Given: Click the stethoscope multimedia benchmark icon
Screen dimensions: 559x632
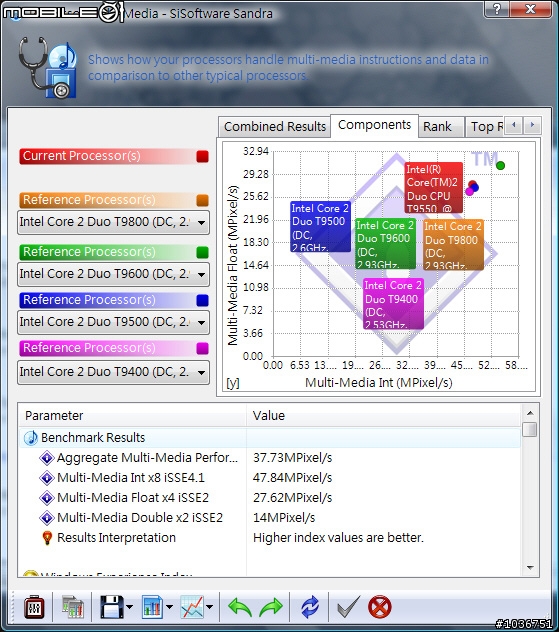Looking at the screenshot, I should point(48,67).
